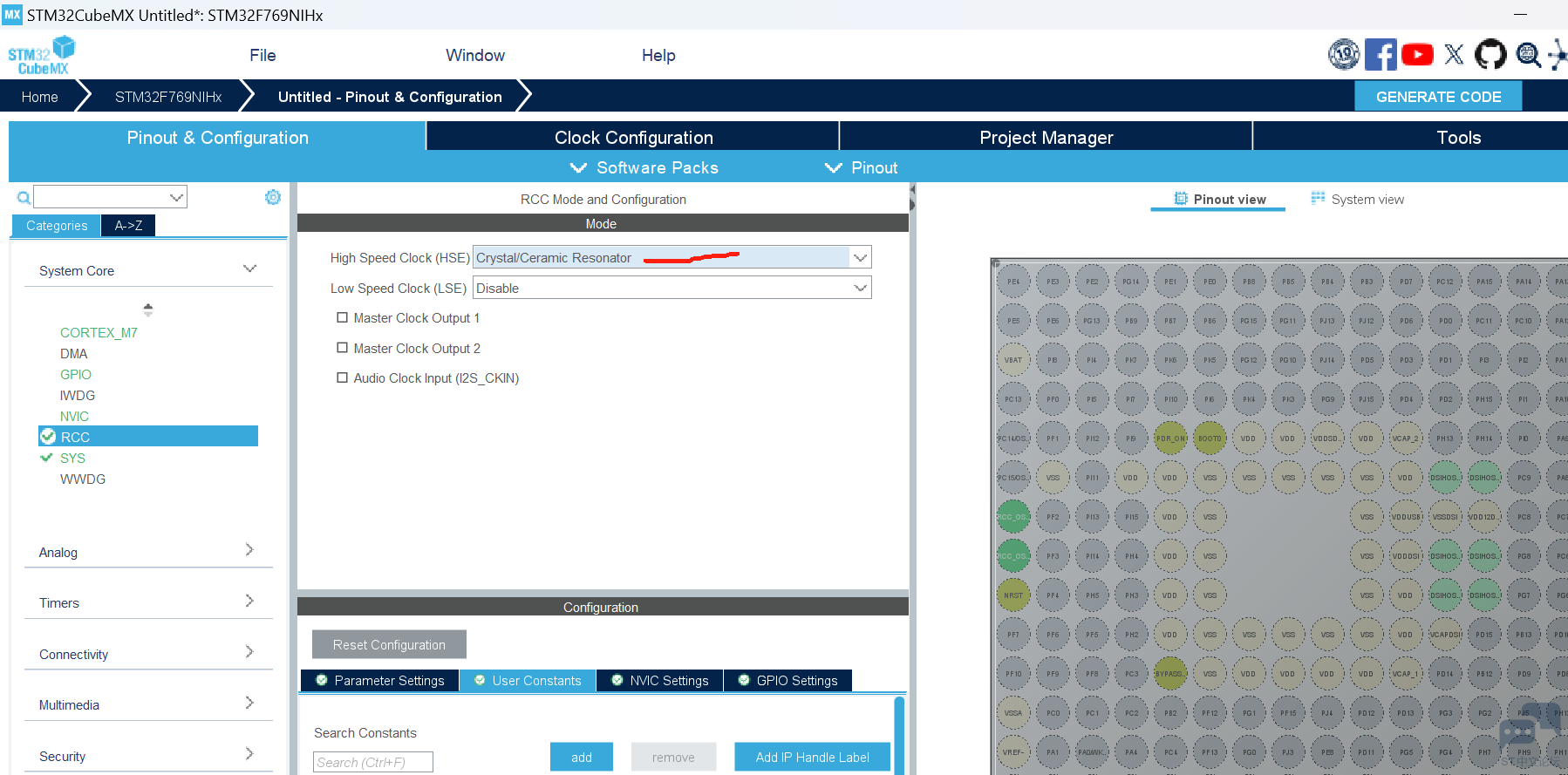This screenshot has width=1568, height=775.
Task: Select the VSSDSI pin
Action: pyautogui.click(x=1445, y=517)
